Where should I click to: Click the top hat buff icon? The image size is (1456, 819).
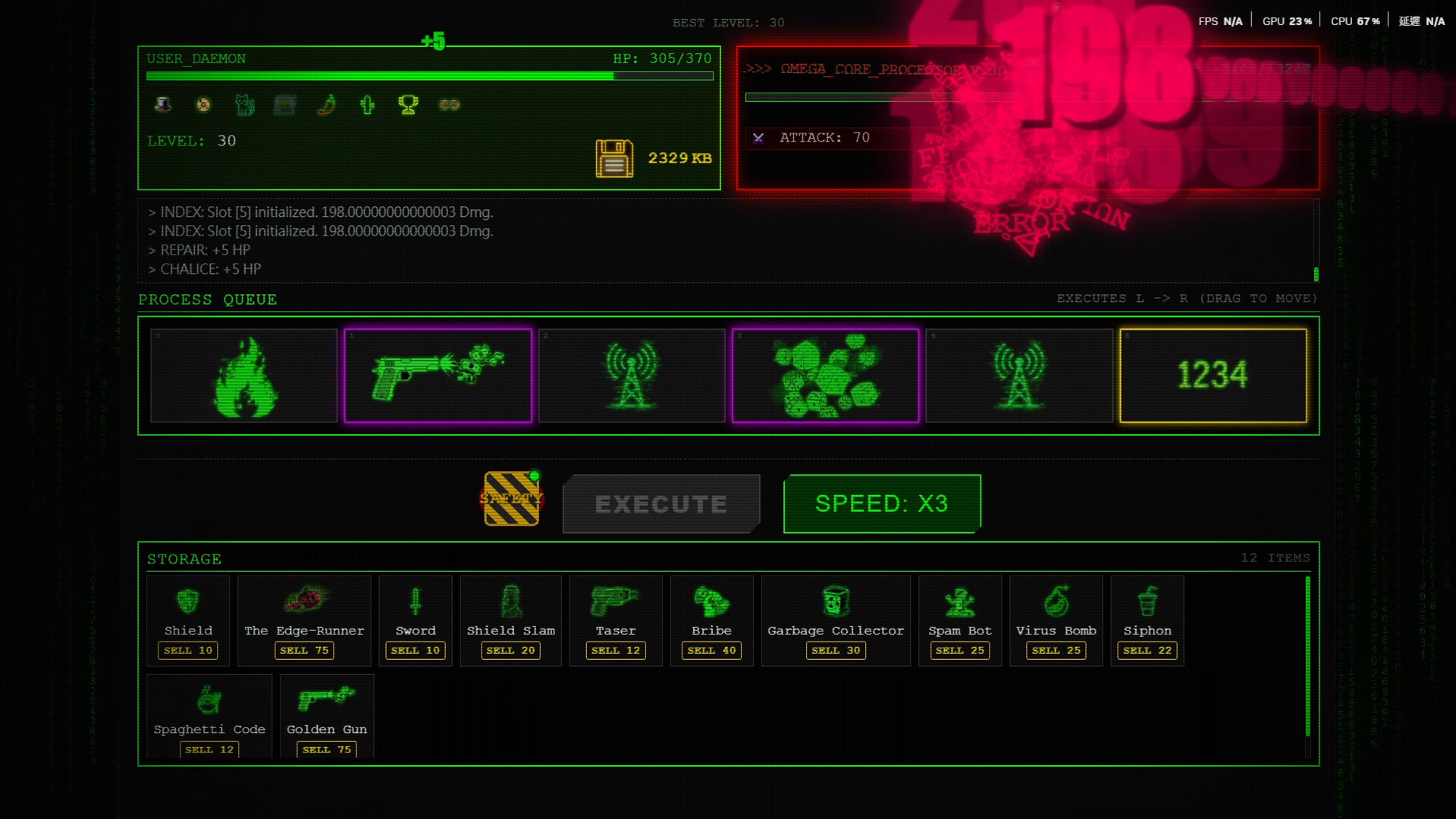point(161,105)
